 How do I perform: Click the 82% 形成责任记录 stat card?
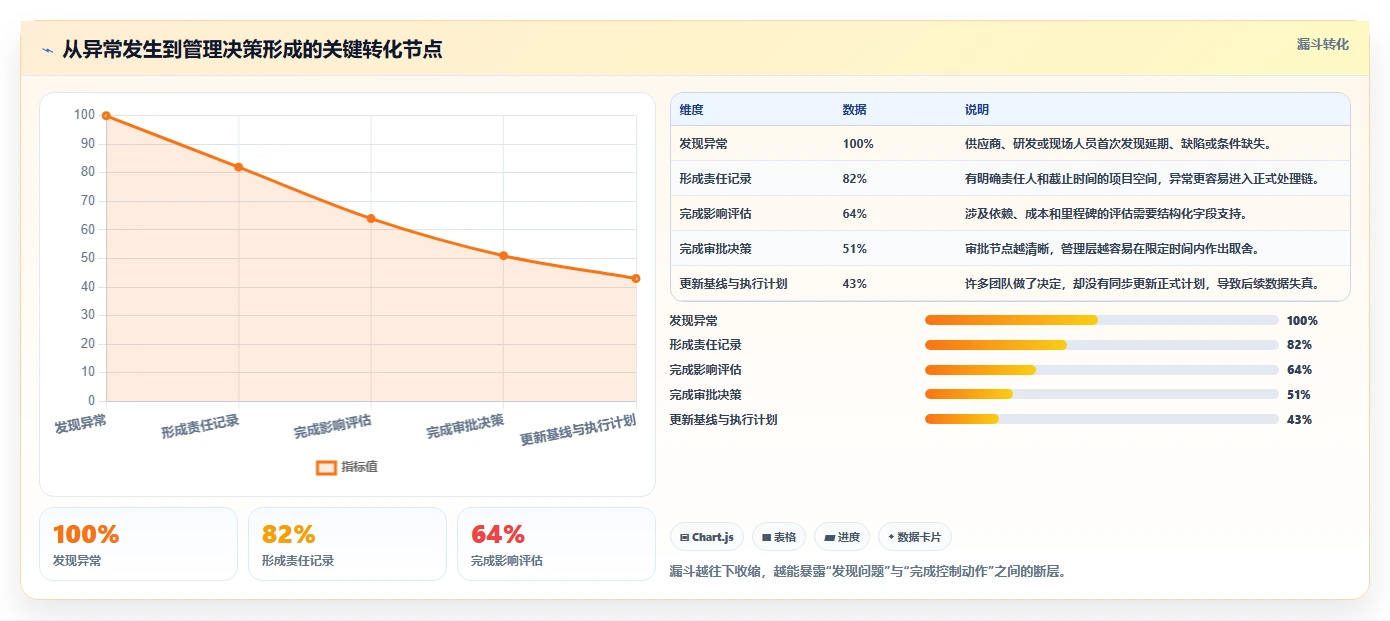pos(347,544)
